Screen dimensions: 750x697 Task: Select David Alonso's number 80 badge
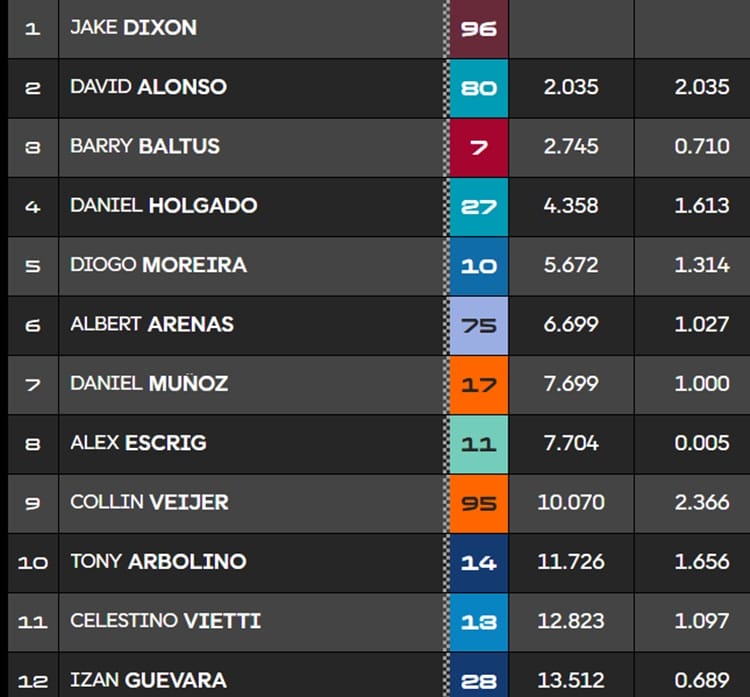(x=478, y=87)
